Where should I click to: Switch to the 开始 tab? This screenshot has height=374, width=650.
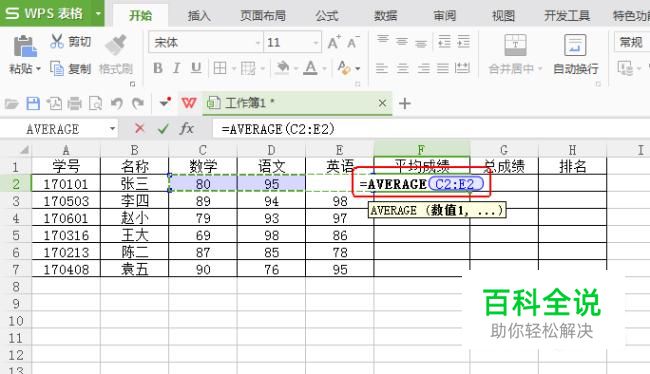[x=141, y=16]
